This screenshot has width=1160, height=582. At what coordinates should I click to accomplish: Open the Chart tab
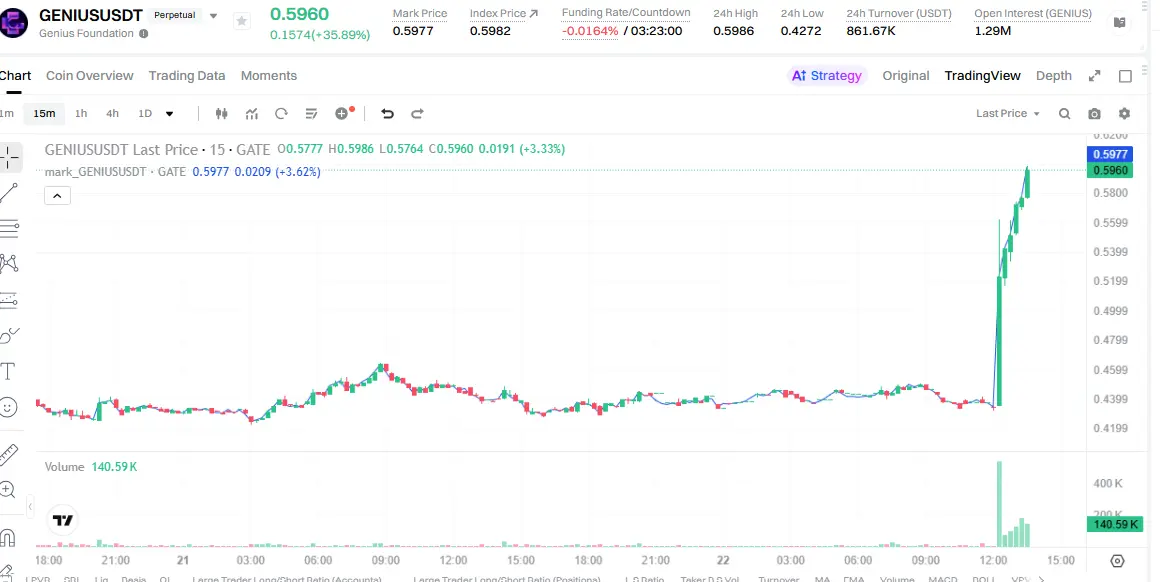[x=15, y=75]
